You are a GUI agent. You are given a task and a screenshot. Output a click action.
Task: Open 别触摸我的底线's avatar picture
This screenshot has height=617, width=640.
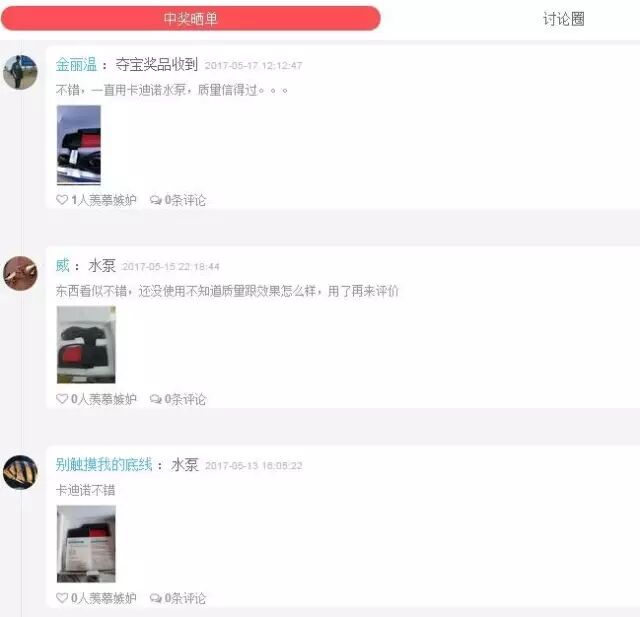coord(20,472)
